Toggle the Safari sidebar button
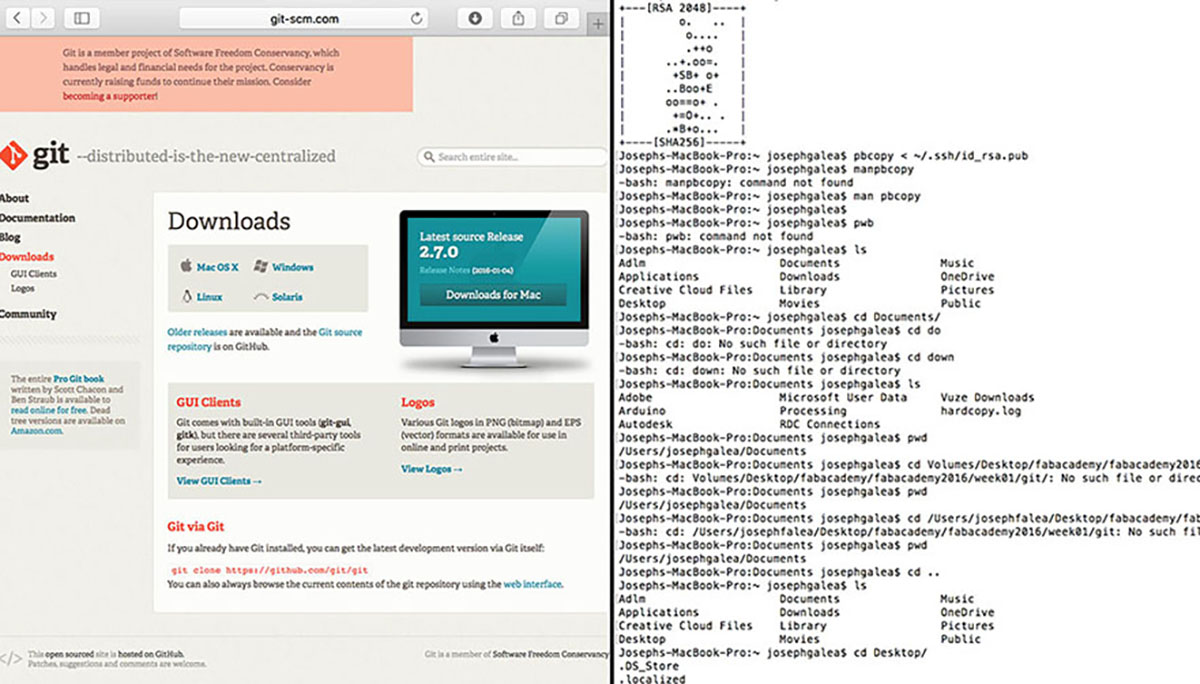This screenshot has width=1200, height=684. tap(82, 18)
